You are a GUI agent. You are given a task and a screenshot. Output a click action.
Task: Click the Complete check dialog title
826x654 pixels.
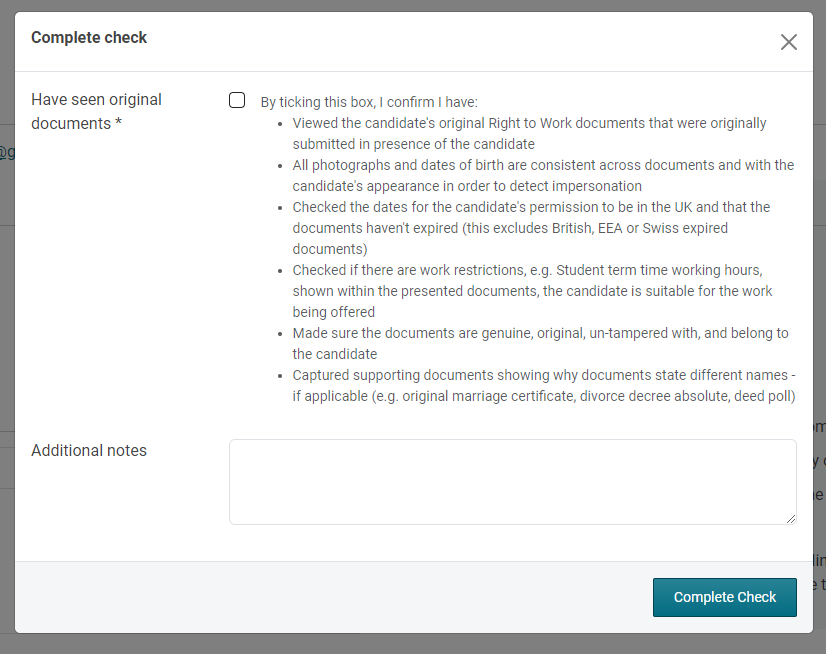coord(89,38)
